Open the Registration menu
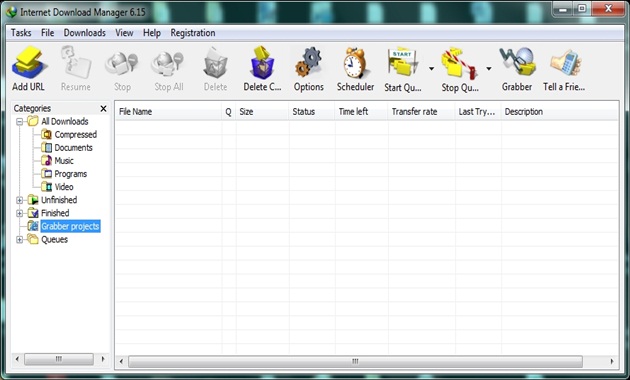 point(193,33)
